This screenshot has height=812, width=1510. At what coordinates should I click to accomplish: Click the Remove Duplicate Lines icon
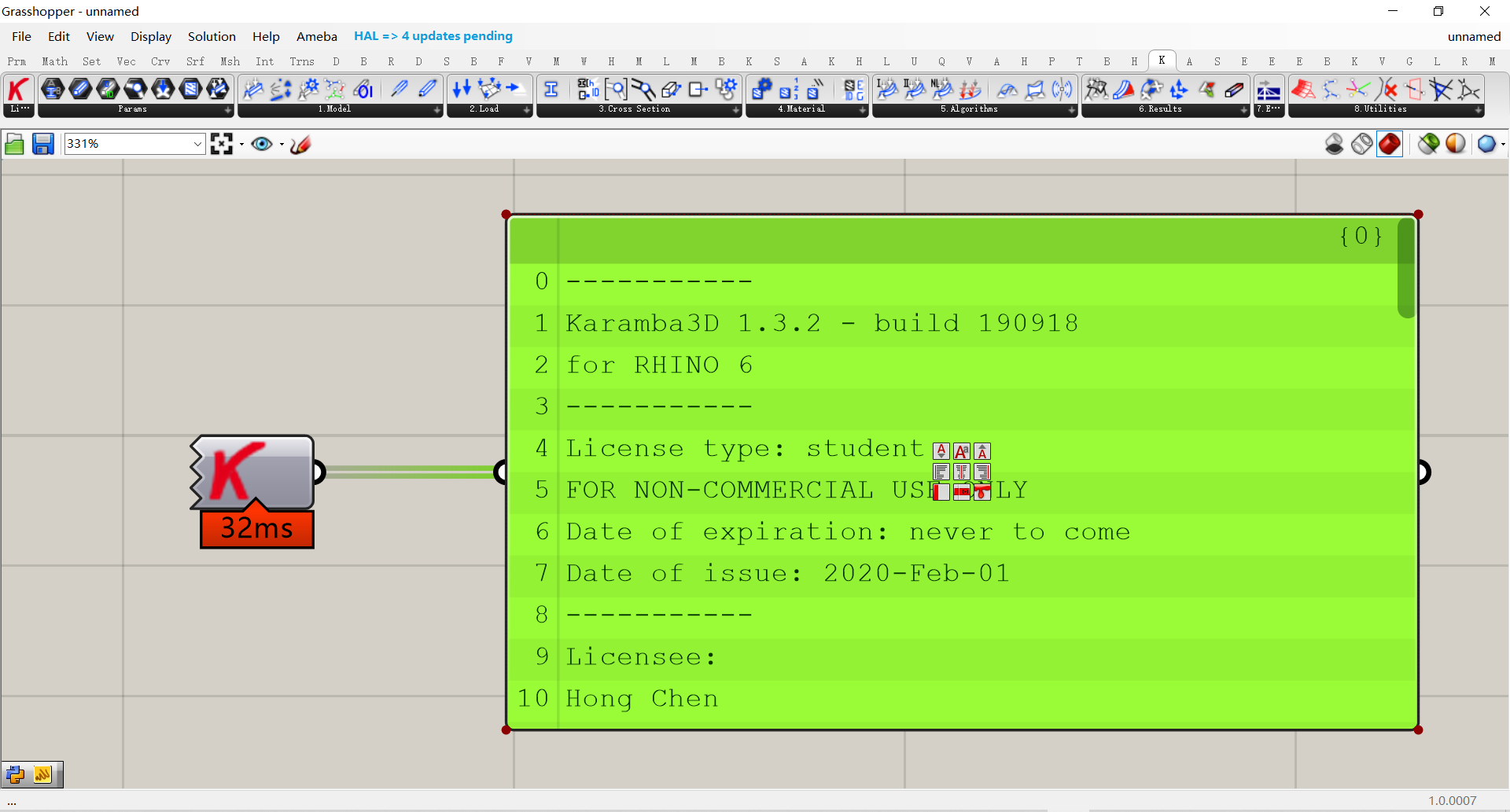(1387, 90)
